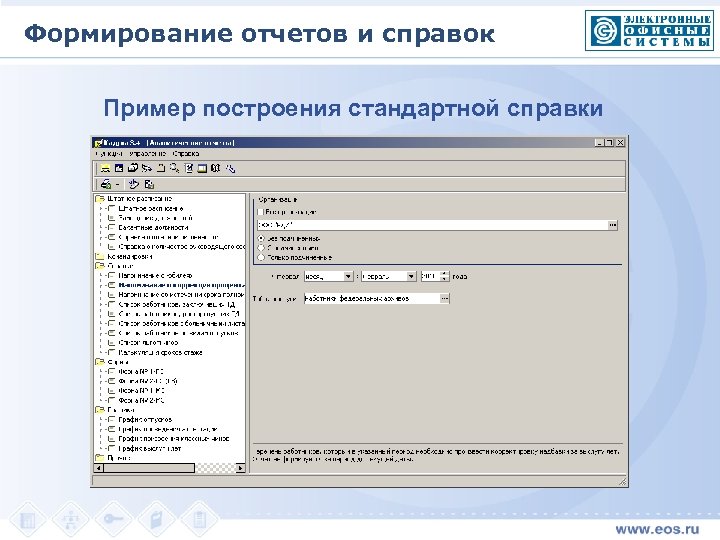Click the hand icon in the second toolbar
This screenshot has height=540, width=720.
[133, 184]
